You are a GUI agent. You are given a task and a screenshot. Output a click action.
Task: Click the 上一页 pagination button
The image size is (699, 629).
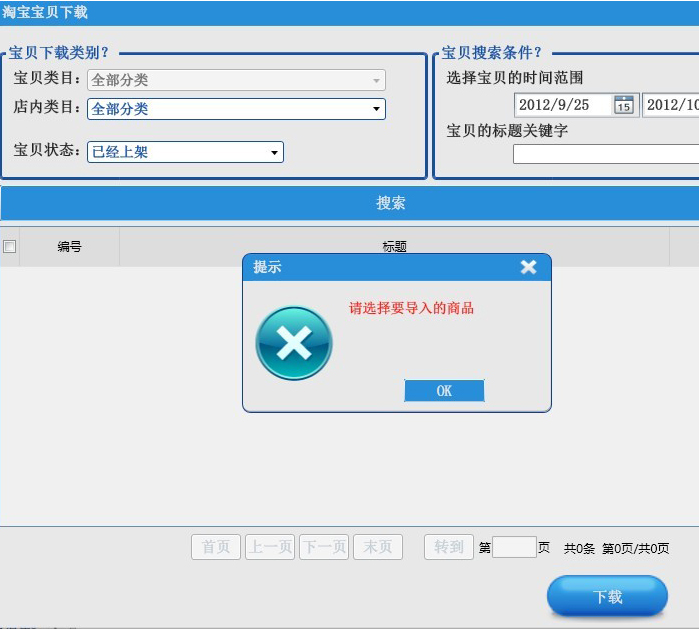[270, 547]
